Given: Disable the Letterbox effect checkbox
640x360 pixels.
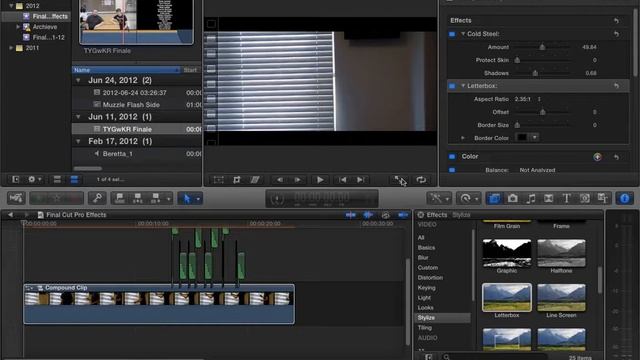Looking at the screenshot, I should 452,86.
